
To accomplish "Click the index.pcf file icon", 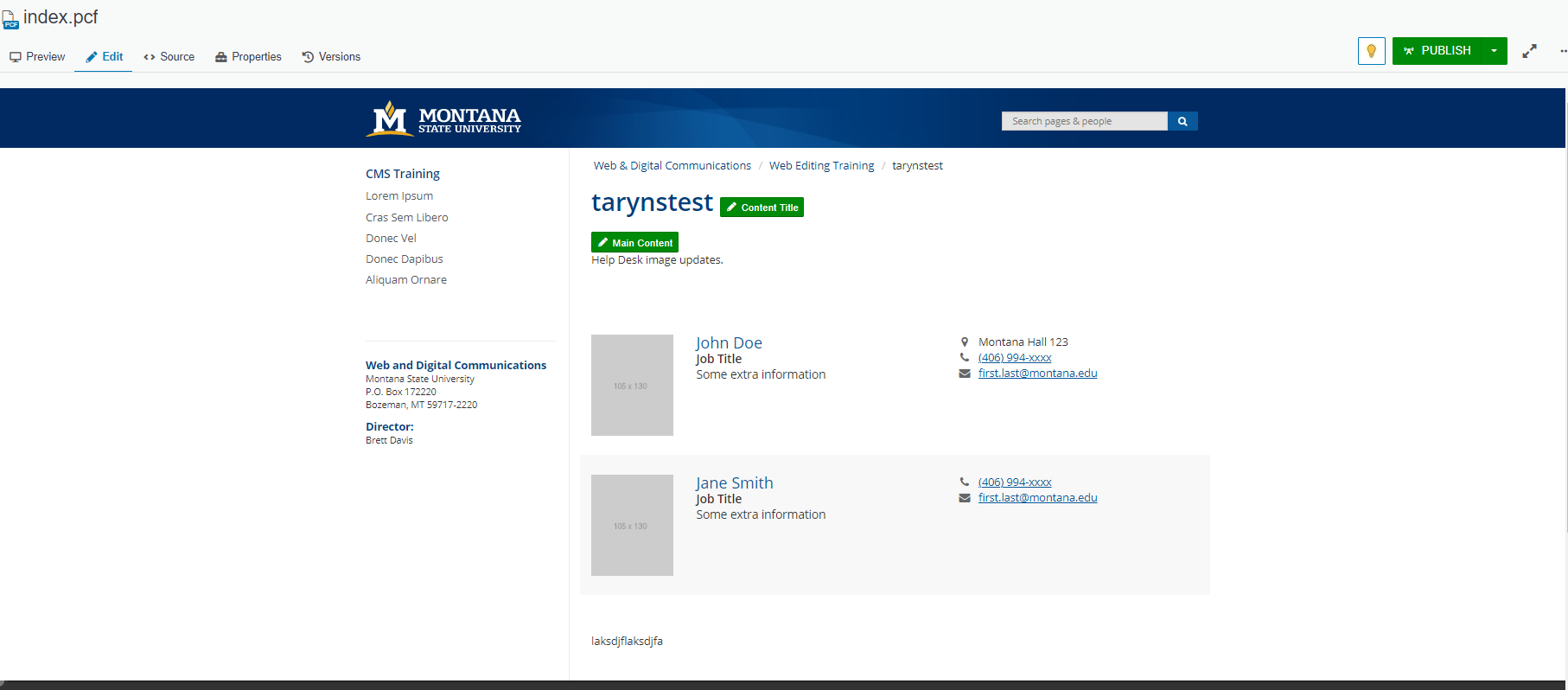I will (x=10, y=19).
